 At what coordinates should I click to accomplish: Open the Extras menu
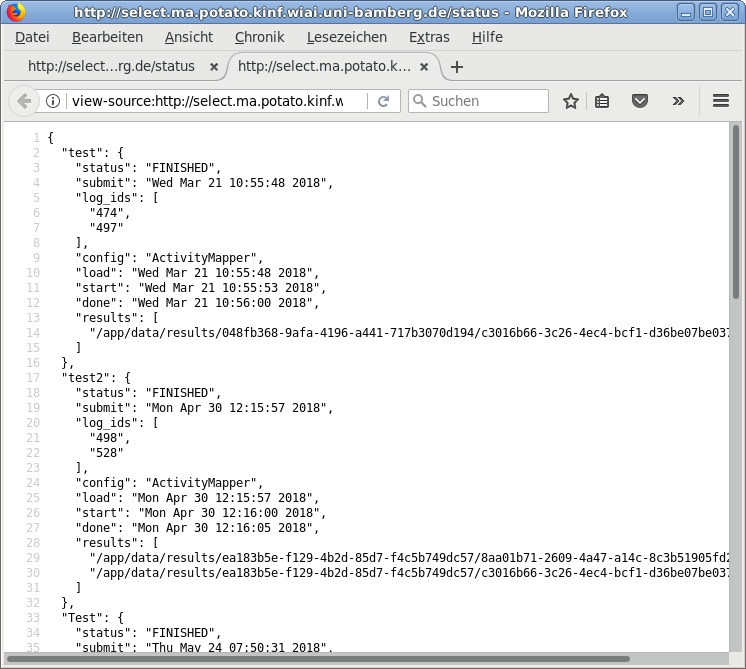pos(429,37)
